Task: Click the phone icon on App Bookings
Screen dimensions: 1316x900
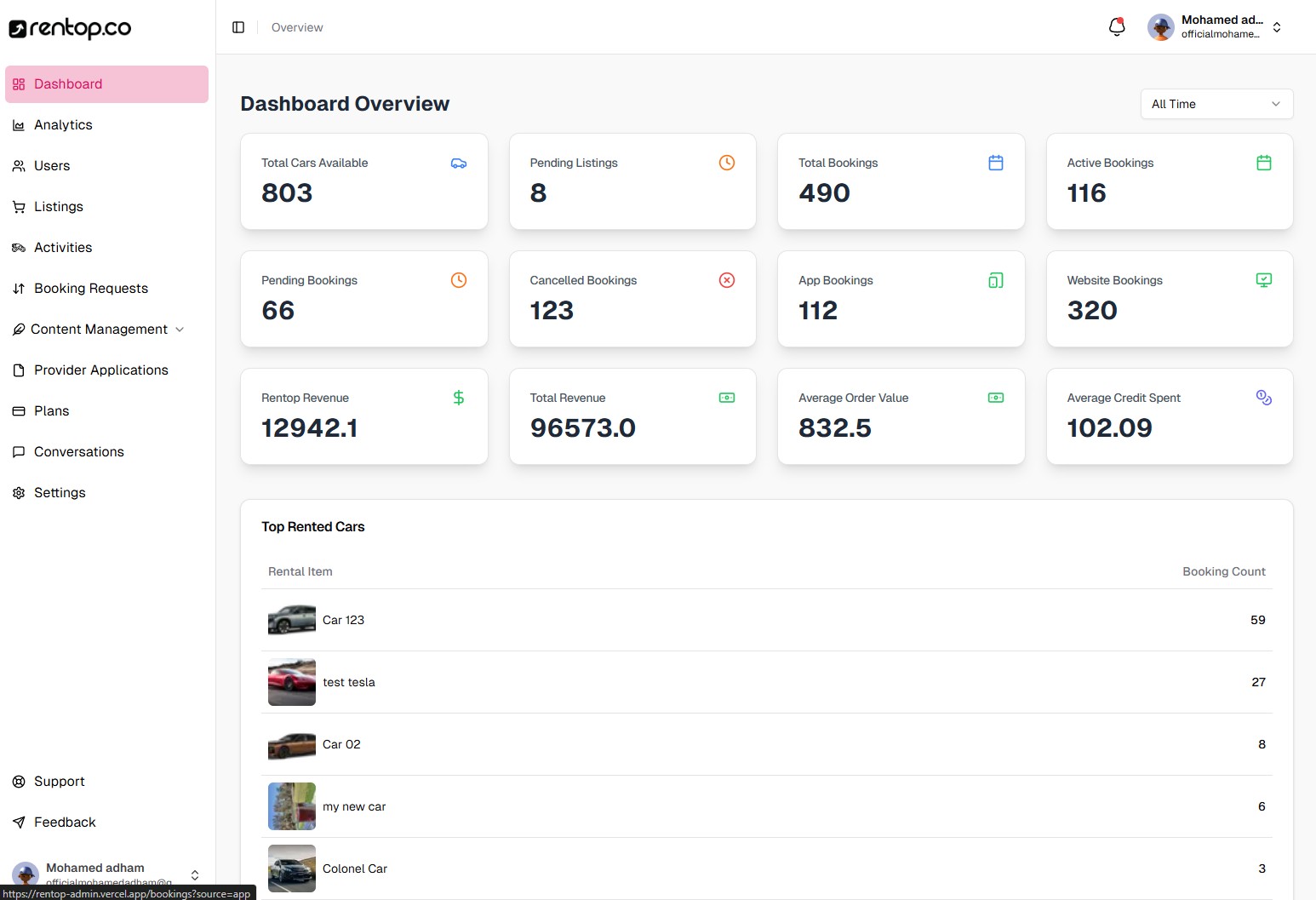Action: 995,280
